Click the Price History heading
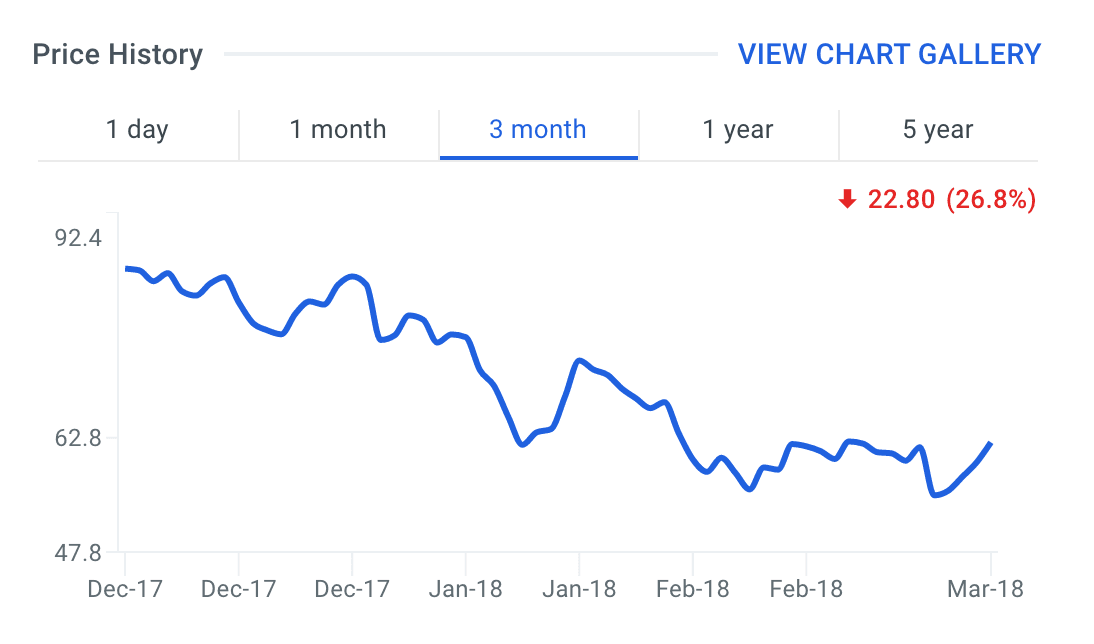This screenshot has width=1094, height=644. coord(118,54)
